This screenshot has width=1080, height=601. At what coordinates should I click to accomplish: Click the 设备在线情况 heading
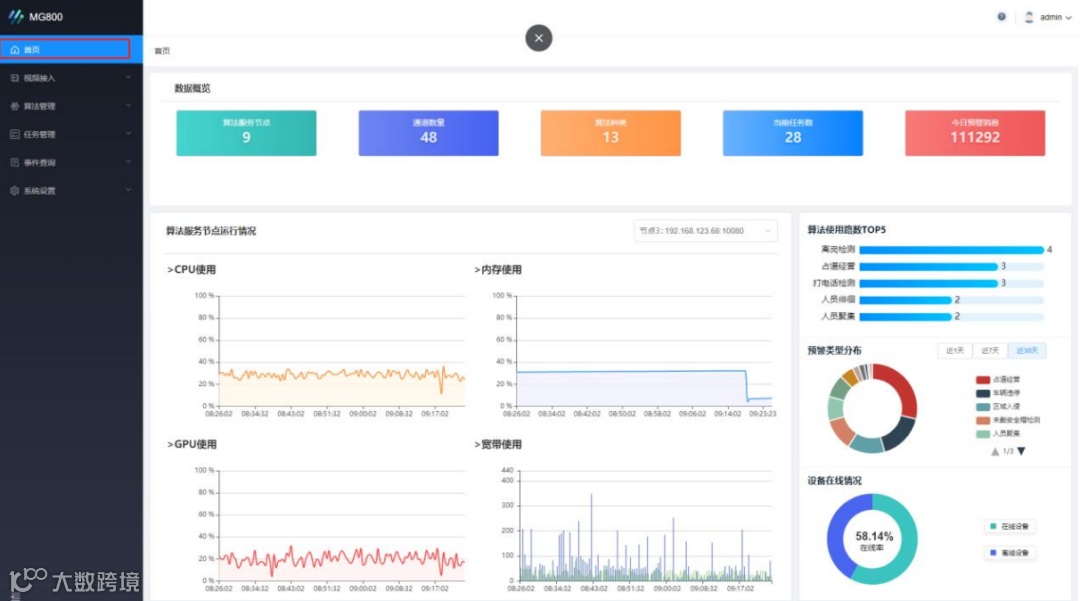(x=834, y=481)
